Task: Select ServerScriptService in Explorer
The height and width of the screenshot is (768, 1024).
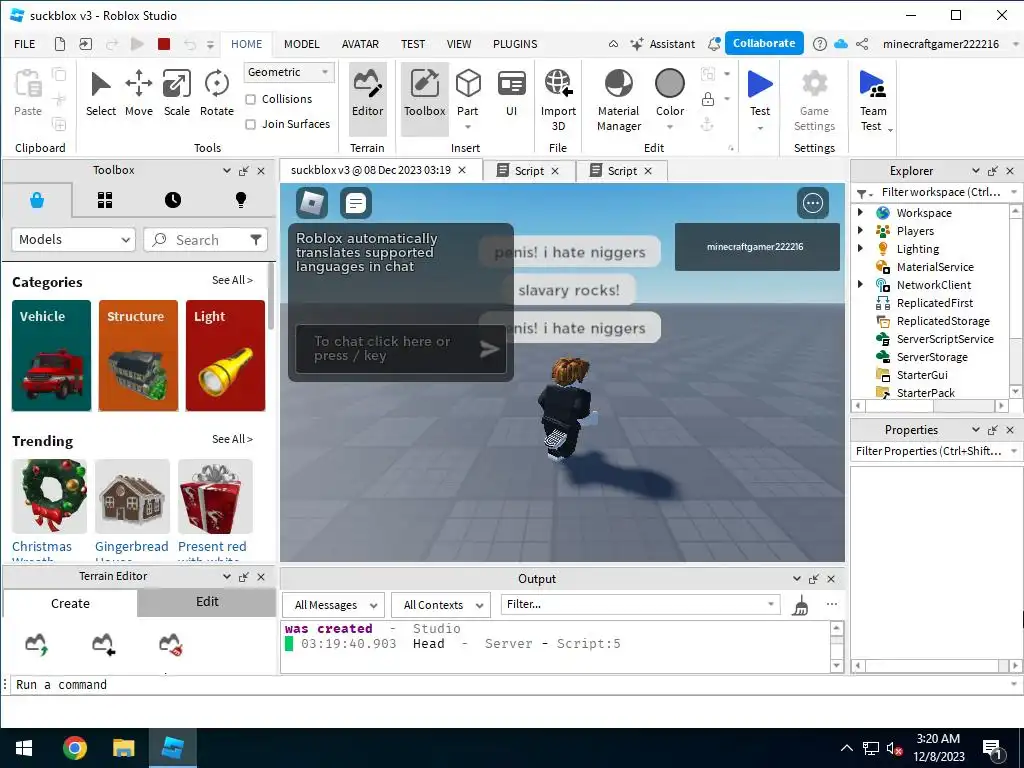Action: click(x=944, y=339)
